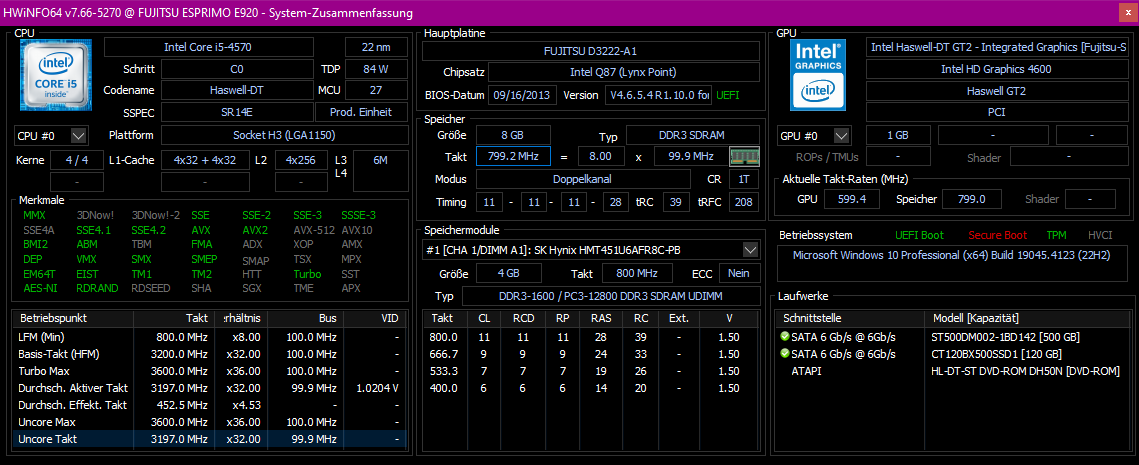The height and width of the screenshot is (465, 1139).
Task: Click the AES-NI feature flag
Action: 38,288
